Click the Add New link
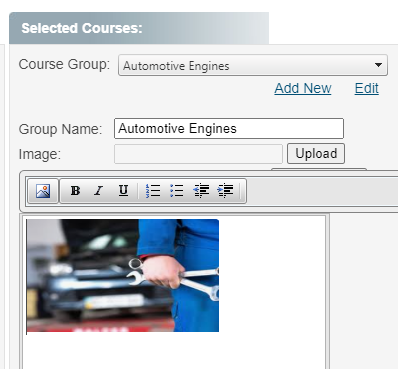 303,88
